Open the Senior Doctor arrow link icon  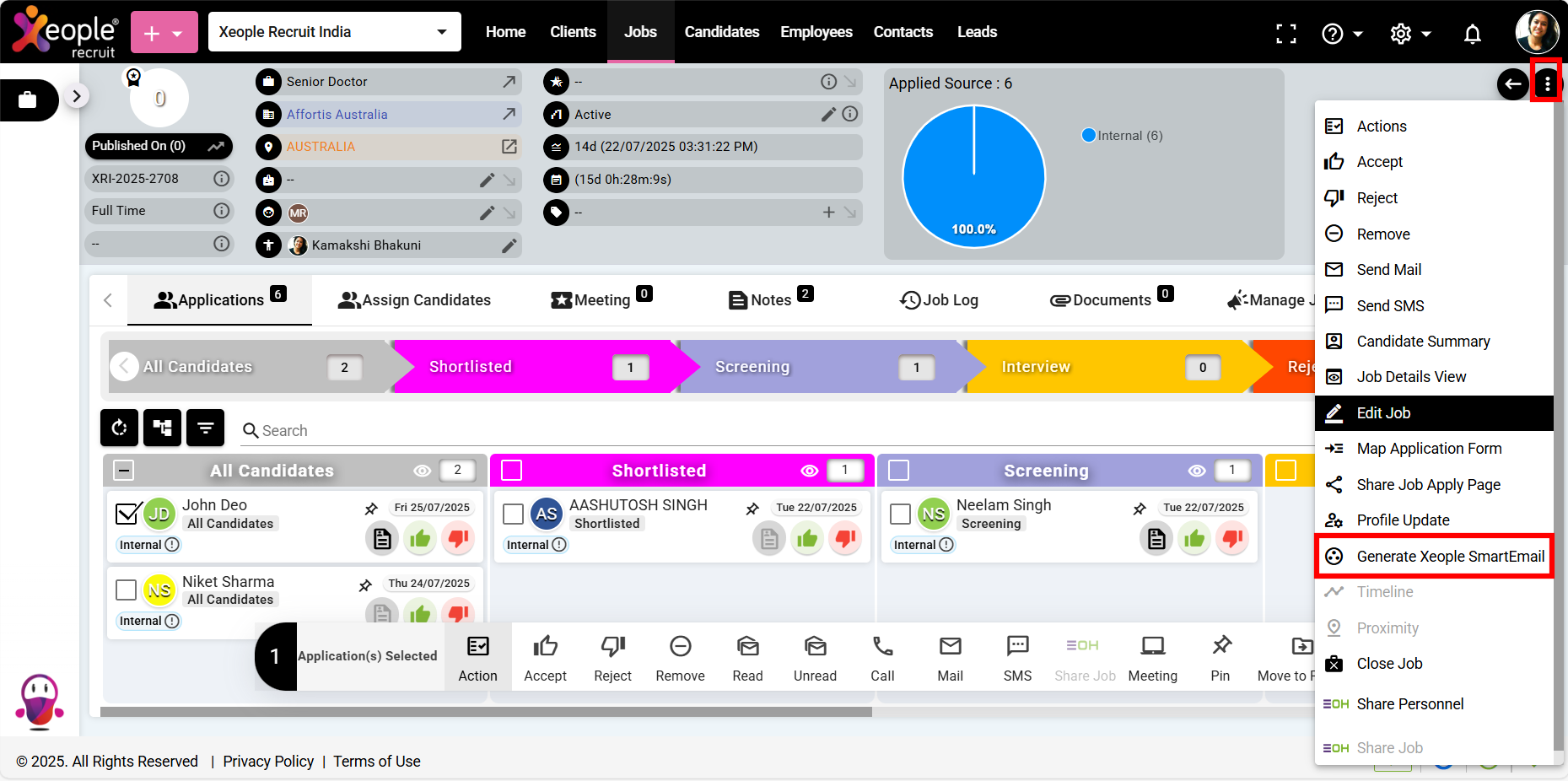[509, 82]
